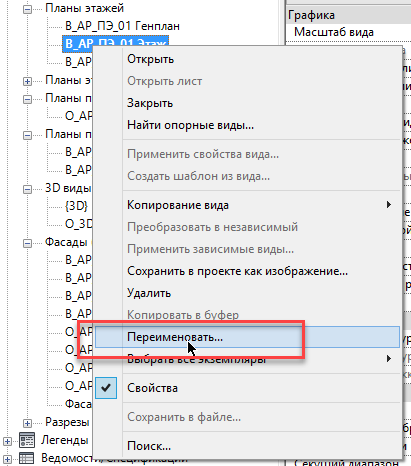Expand the Легенды tree node
411x466 pixels.
click(x=7, y=441)
